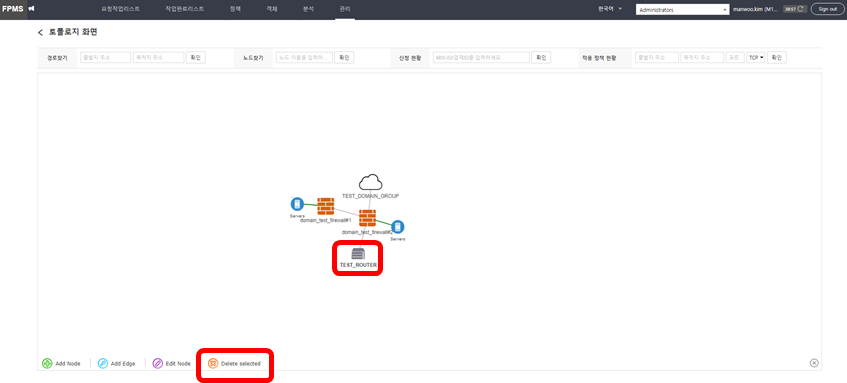
Task: Click the FPMS logo
Action: coord(13,9)
